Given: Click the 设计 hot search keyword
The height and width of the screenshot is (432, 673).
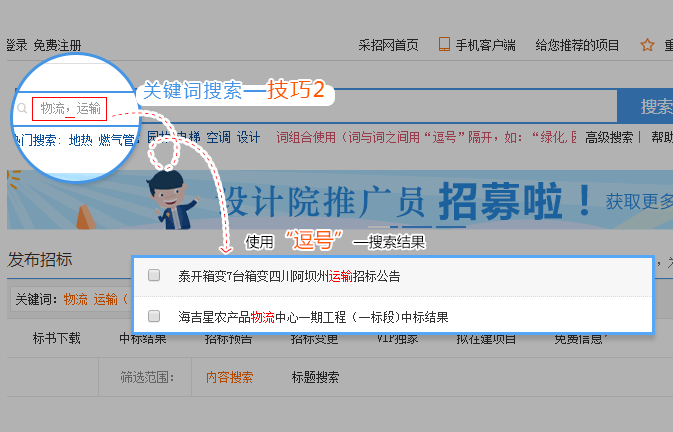Looking at the screenshot, I should click(249, 137).
